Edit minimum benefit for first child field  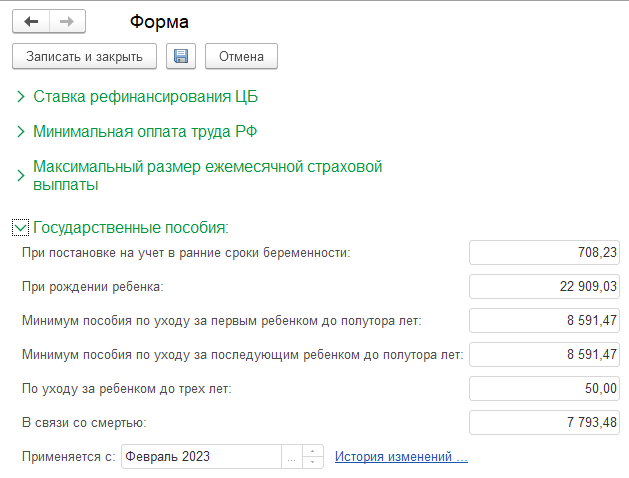[x=546, y=321]
